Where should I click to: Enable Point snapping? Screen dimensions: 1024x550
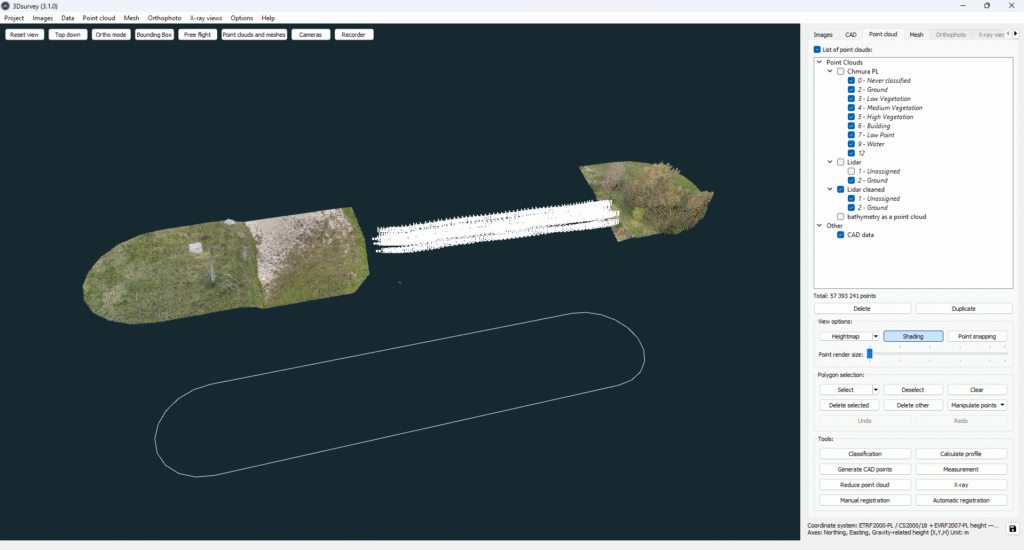pyautogui.click(x=977, y=336)
